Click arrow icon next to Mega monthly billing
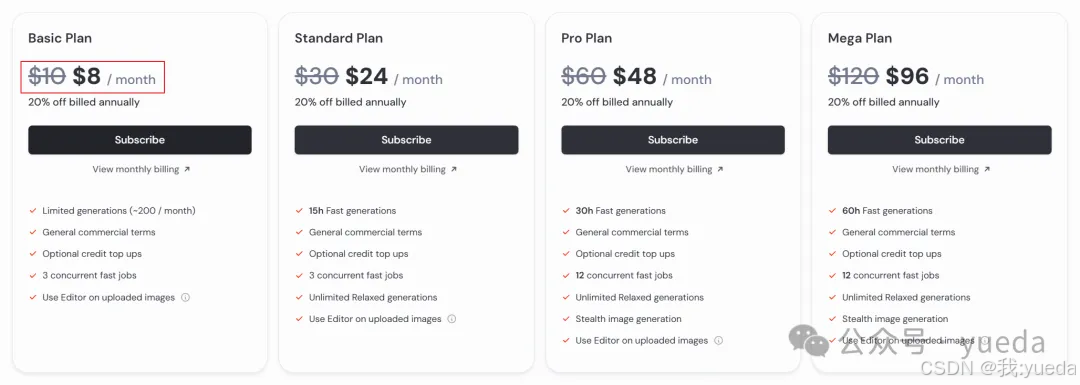1080x385 pixels. (x=986, y=169)
